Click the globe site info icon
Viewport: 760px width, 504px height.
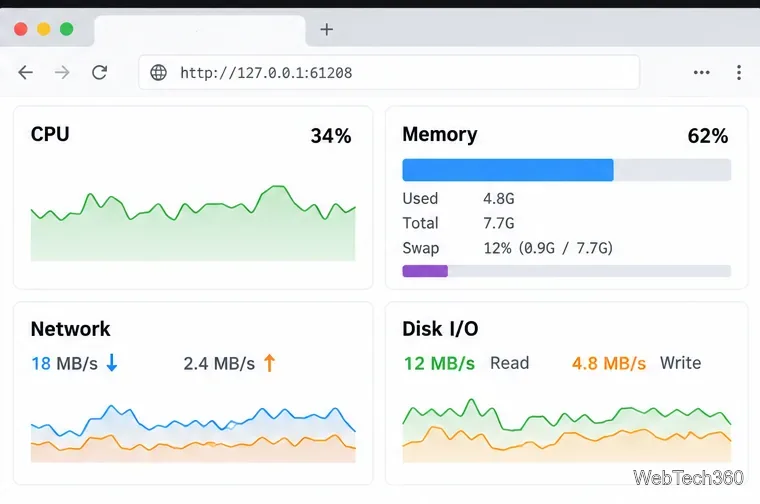coord(158,73)
